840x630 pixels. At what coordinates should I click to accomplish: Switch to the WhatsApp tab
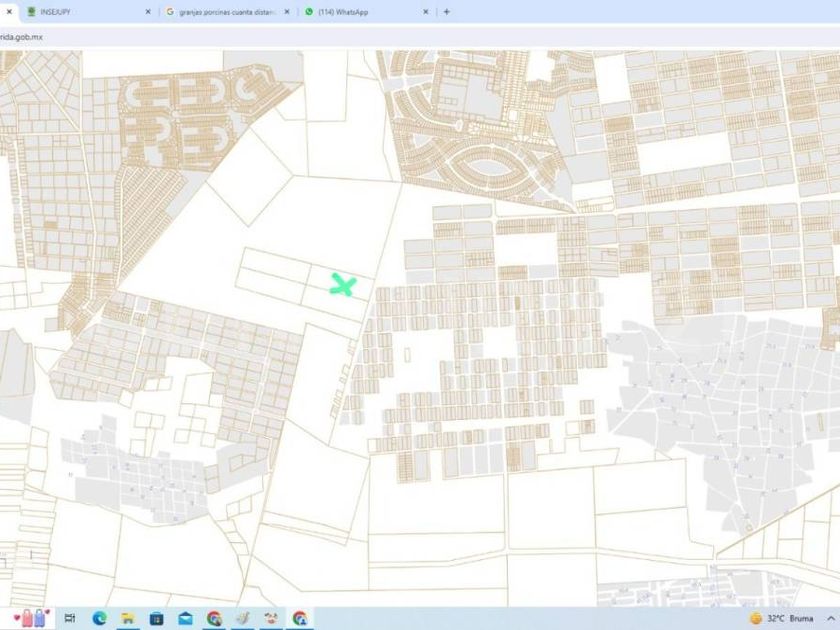coord(360,12)
